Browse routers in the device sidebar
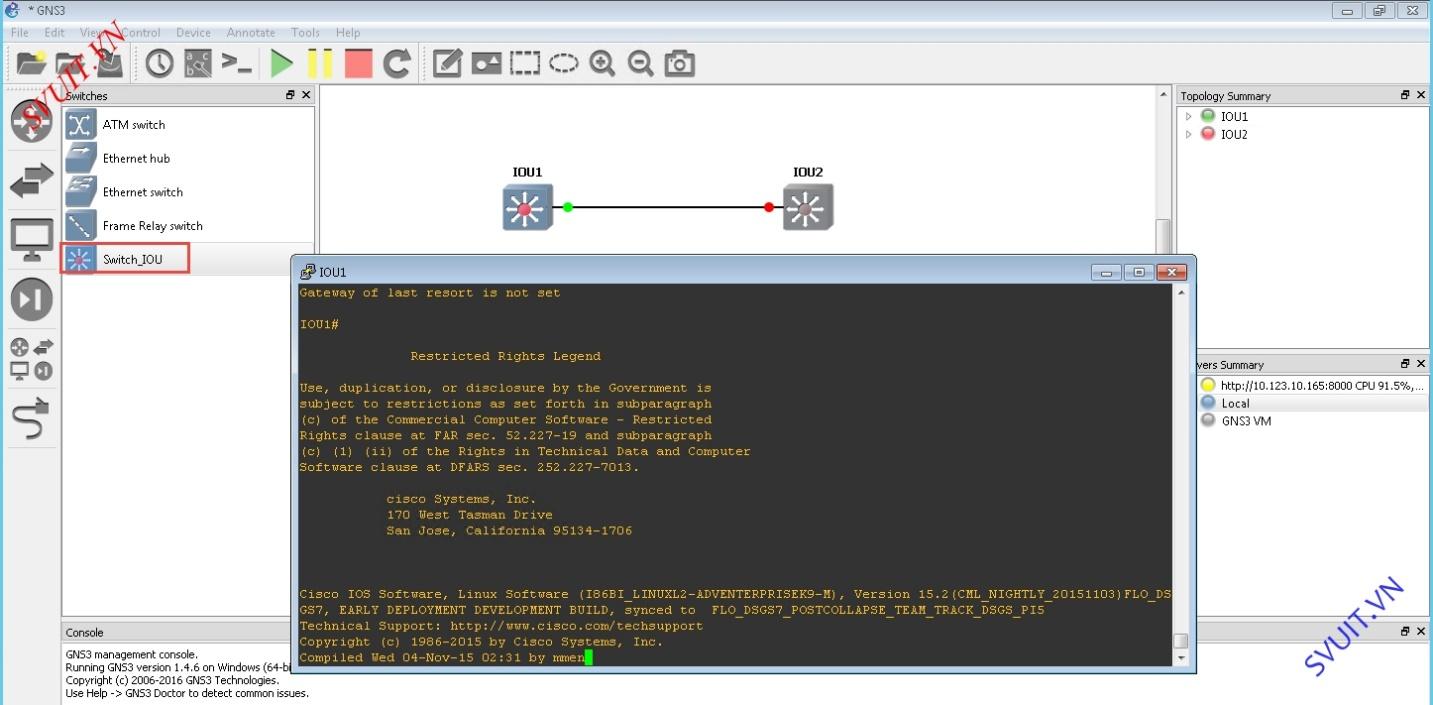Image resolution: width=1433 pixels, height=705 pixels. pyautogui.click(x=32, y=122)
